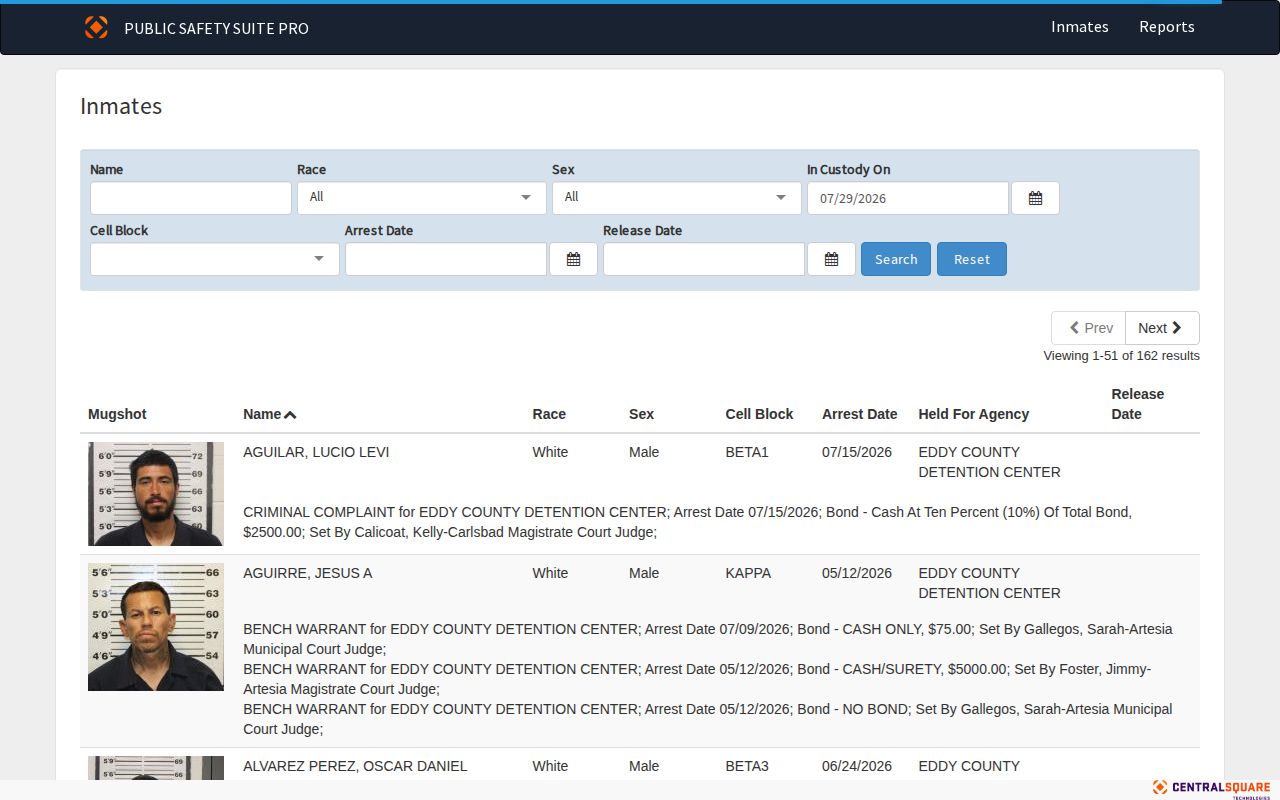Expand the Cell Block dropdown
The image size is (1280, 800).
point(214,259)
